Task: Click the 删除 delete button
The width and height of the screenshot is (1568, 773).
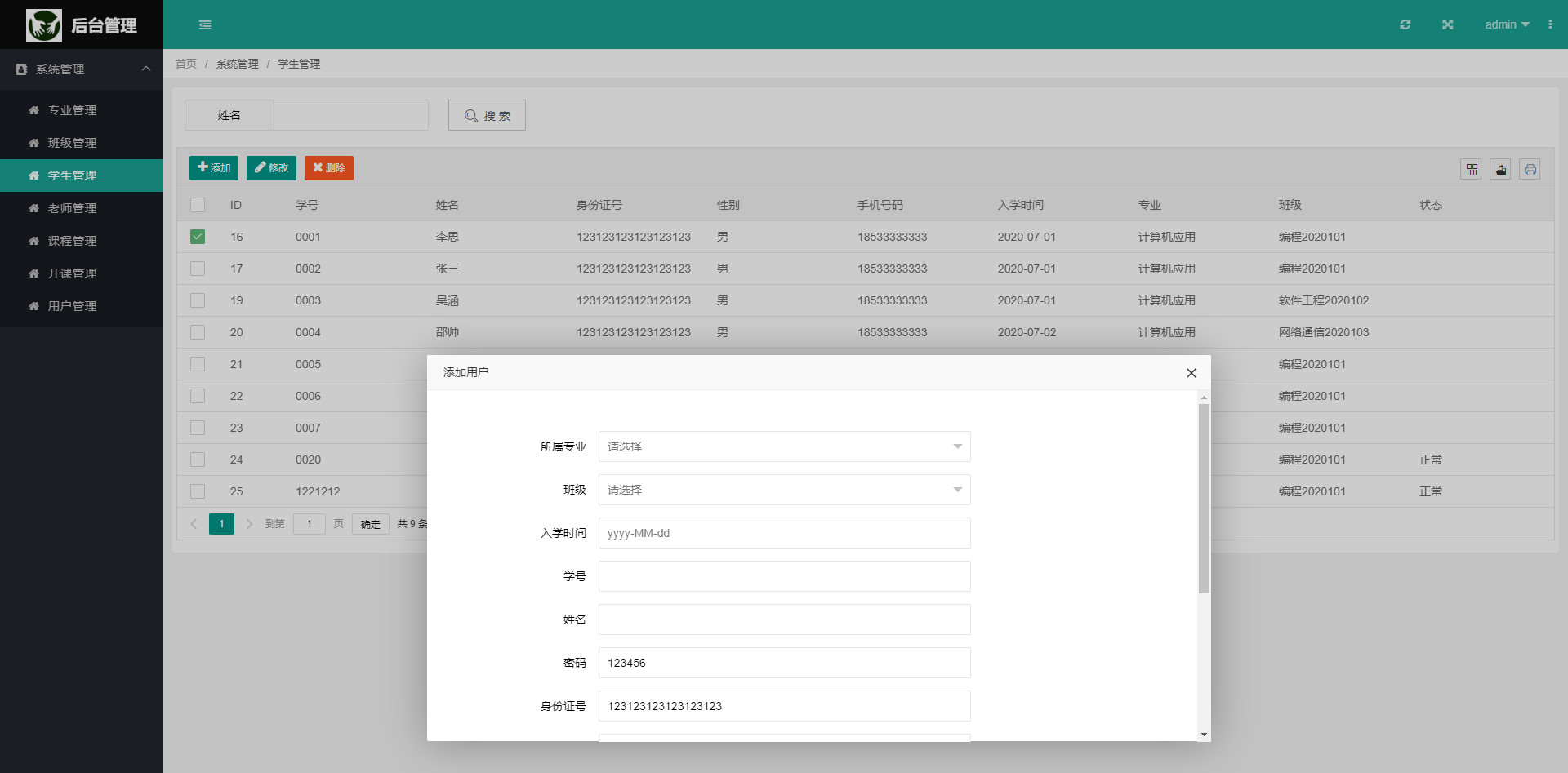Action: [x=329, y=168]
